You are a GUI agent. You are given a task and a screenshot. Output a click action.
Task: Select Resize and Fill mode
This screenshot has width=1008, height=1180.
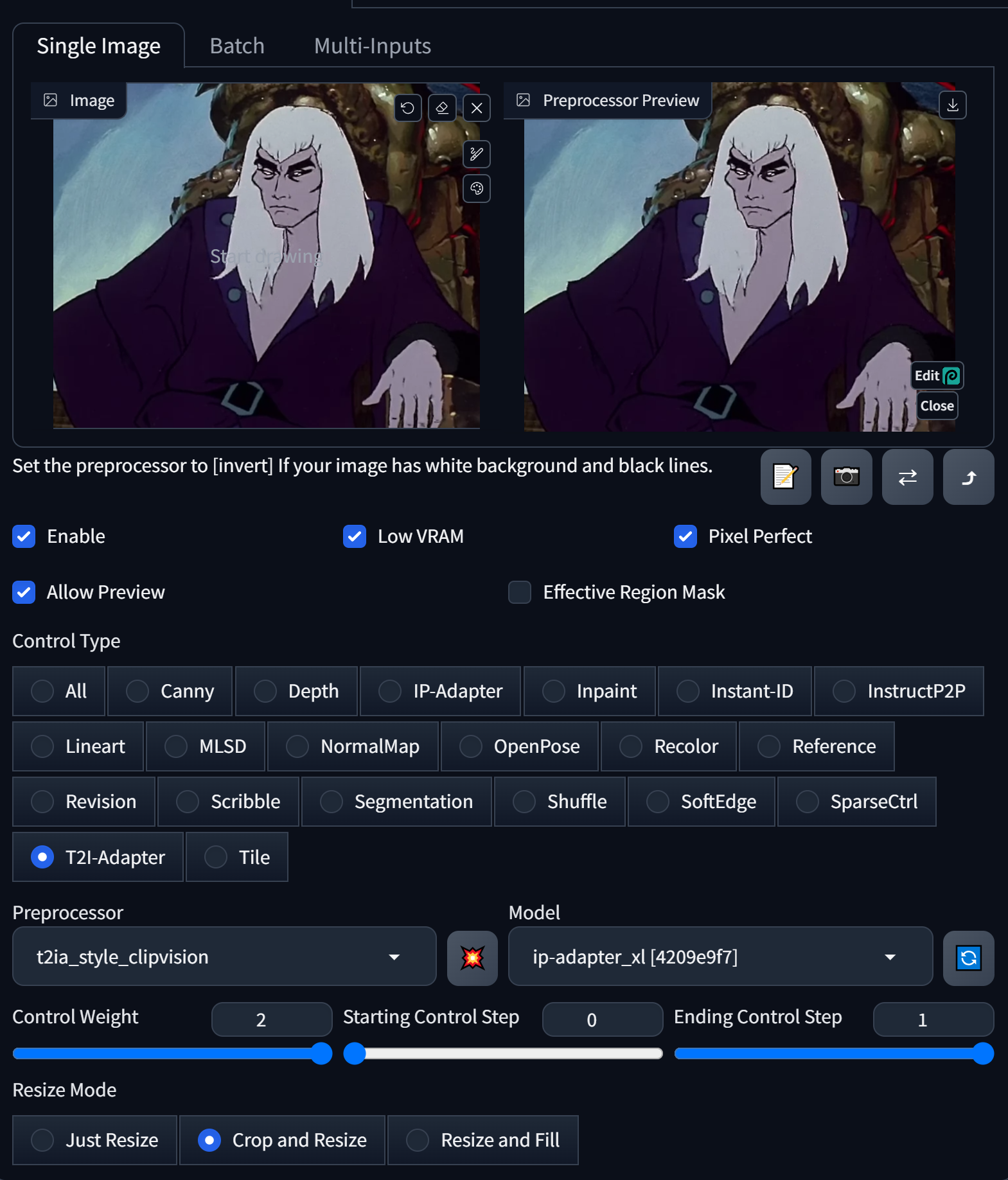point(483,1140)
